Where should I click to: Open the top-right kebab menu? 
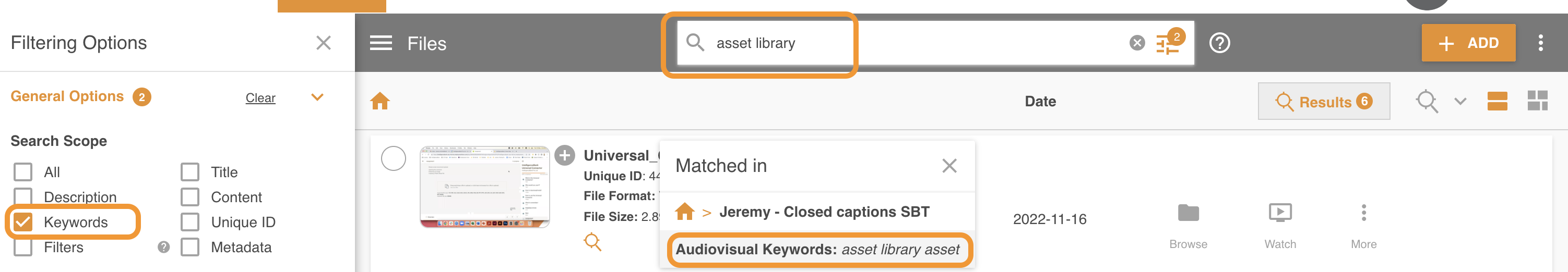pyautogui.click(x=1540, y=43)
